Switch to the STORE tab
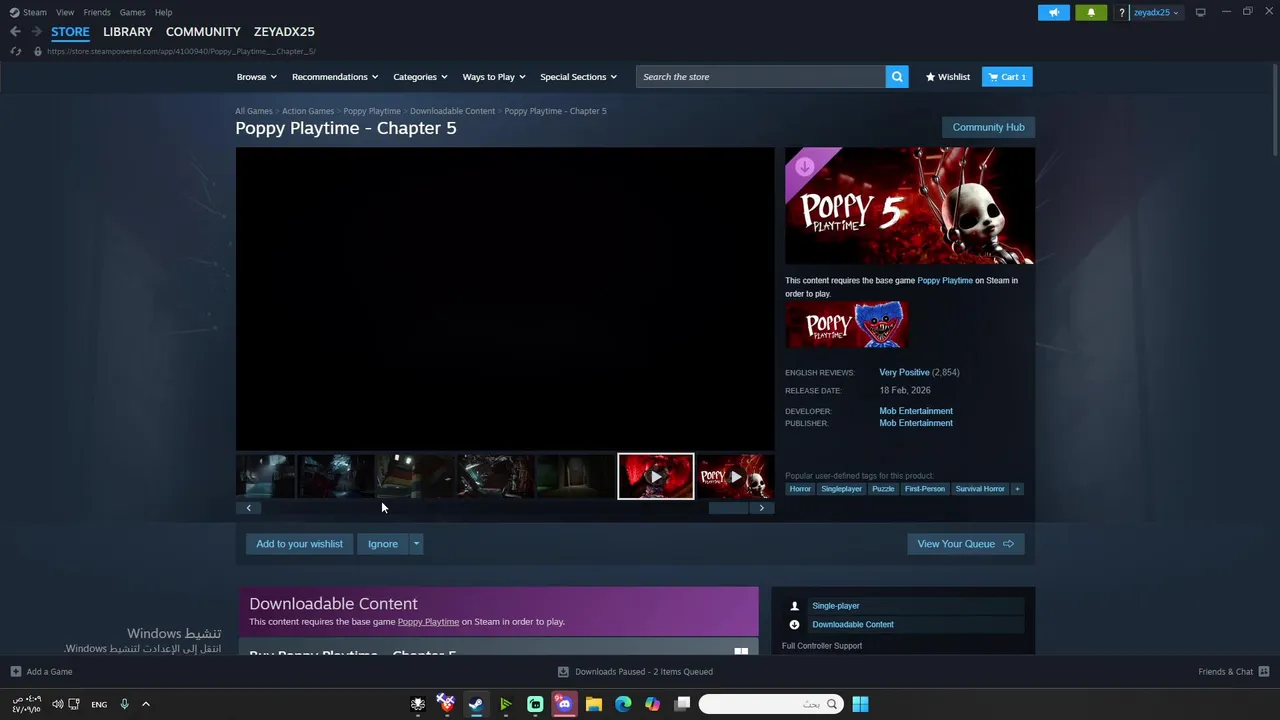 (70, 32)
